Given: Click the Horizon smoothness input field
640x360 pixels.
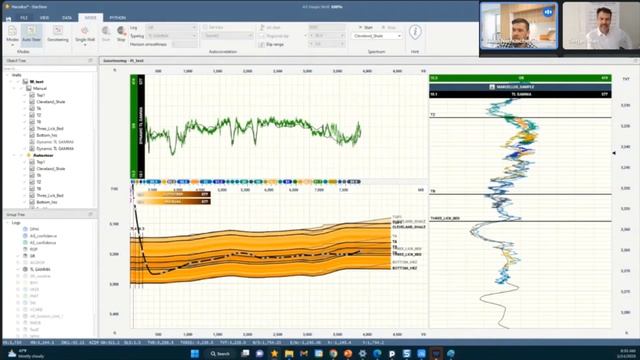Looking at the screenshot, I should click(185, 44).
